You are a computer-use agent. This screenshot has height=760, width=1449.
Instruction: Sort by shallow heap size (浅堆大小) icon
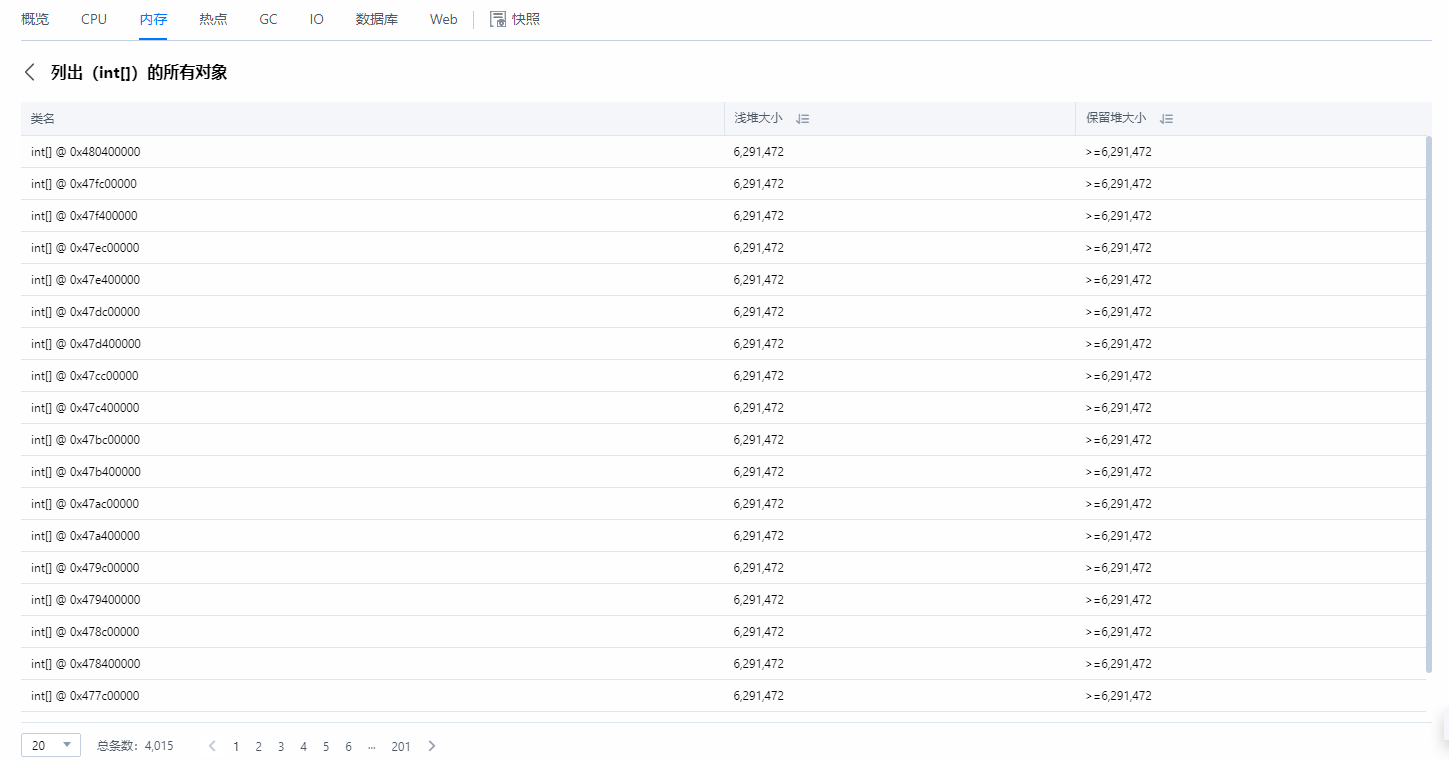click(802, 119)
